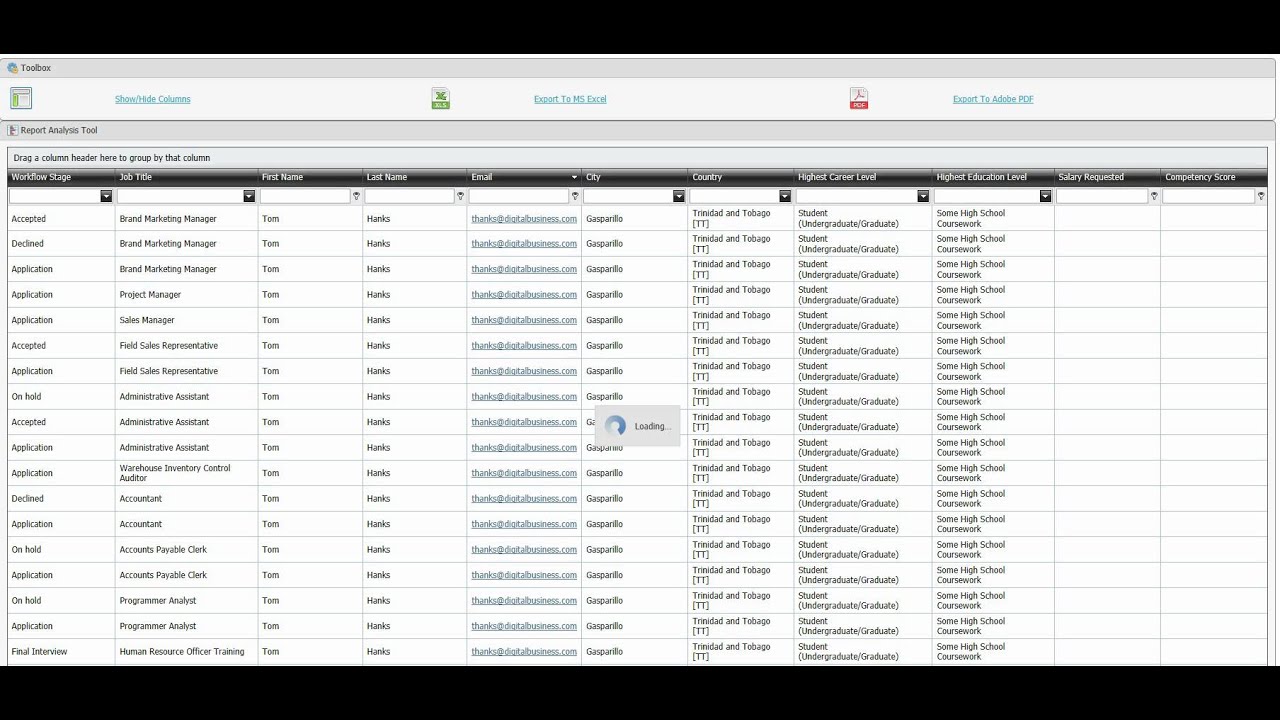Expand the Job Title filter dropdown
The width and height of the screenshot is (1280, 720).
tap(249, 196)
